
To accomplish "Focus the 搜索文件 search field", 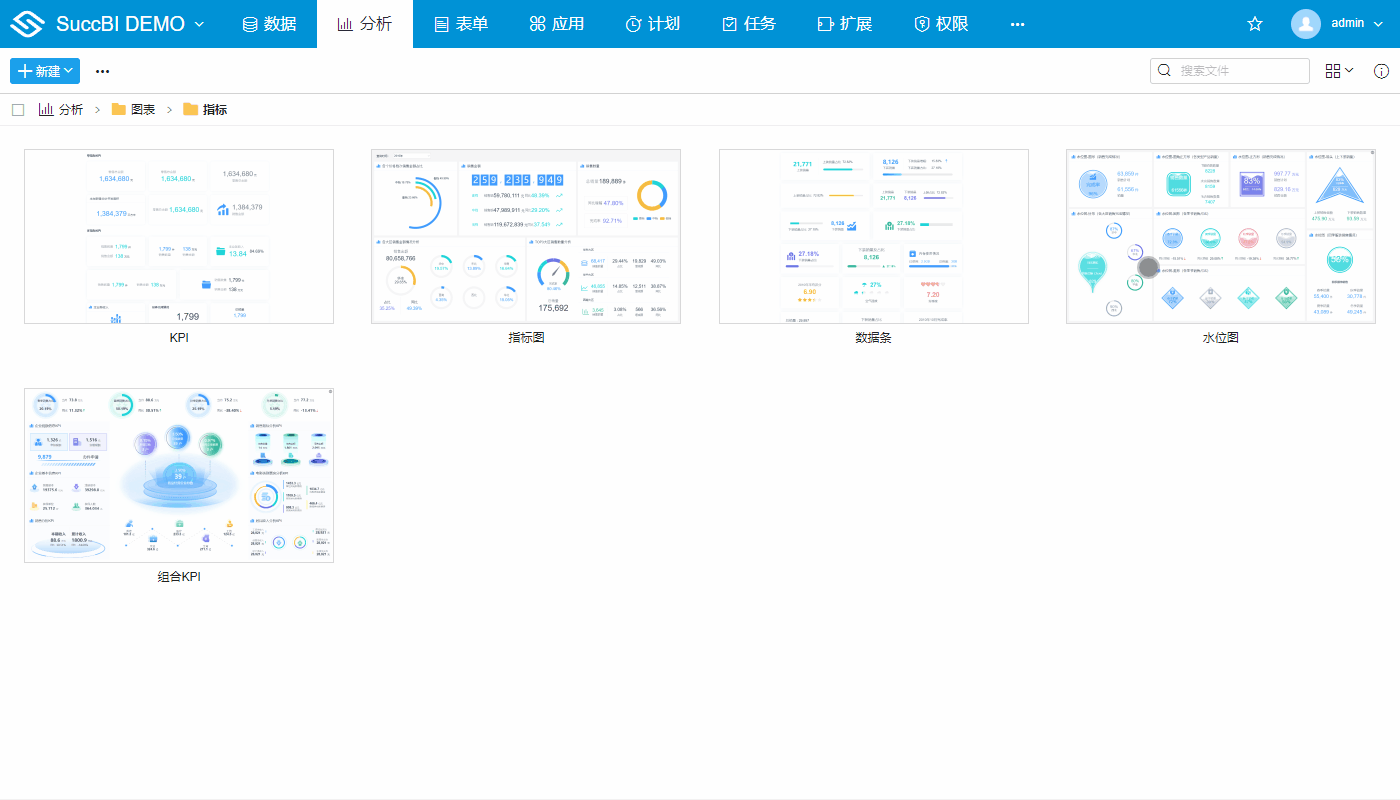I will point(1240,71).
